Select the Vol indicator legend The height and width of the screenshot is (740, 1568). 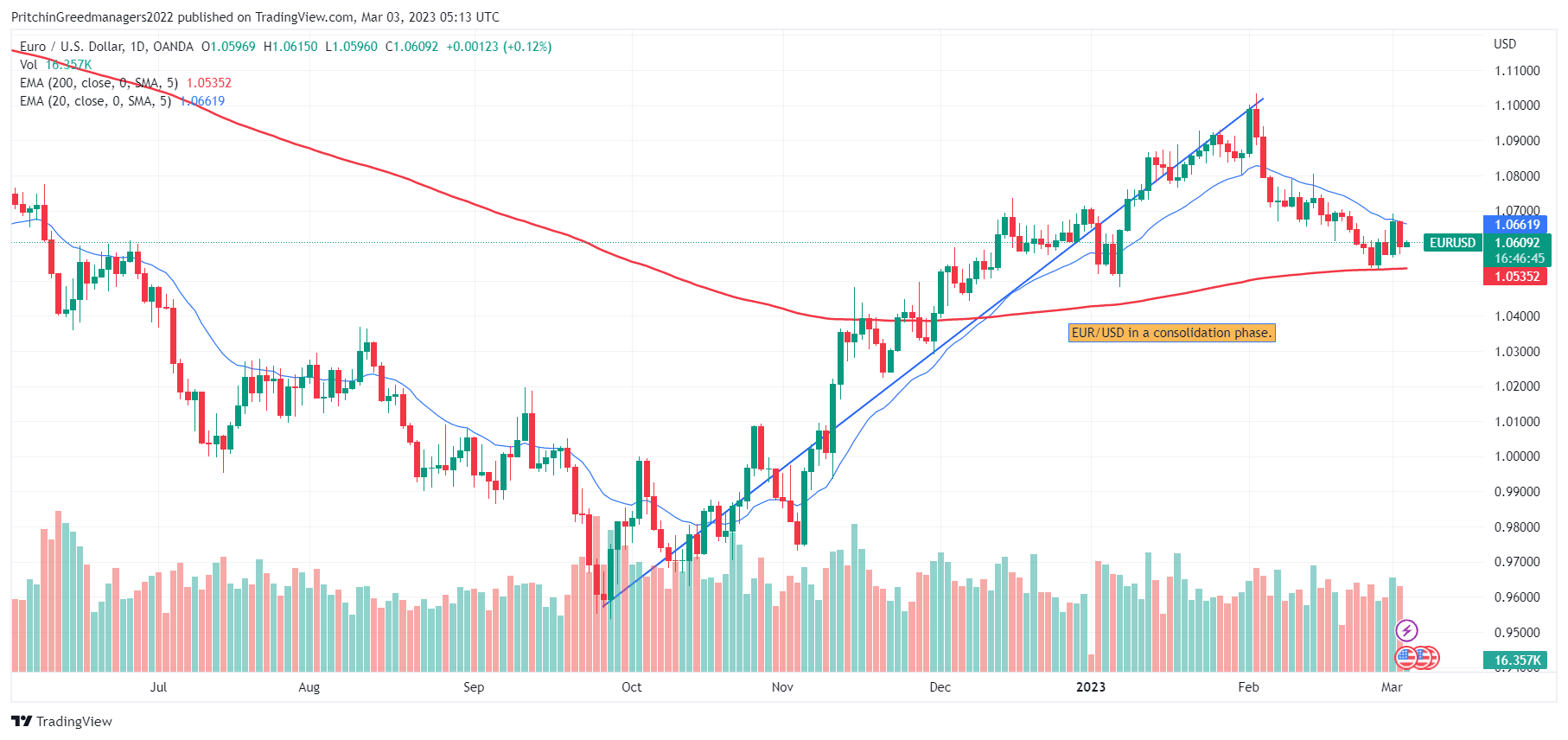(29, 65)
